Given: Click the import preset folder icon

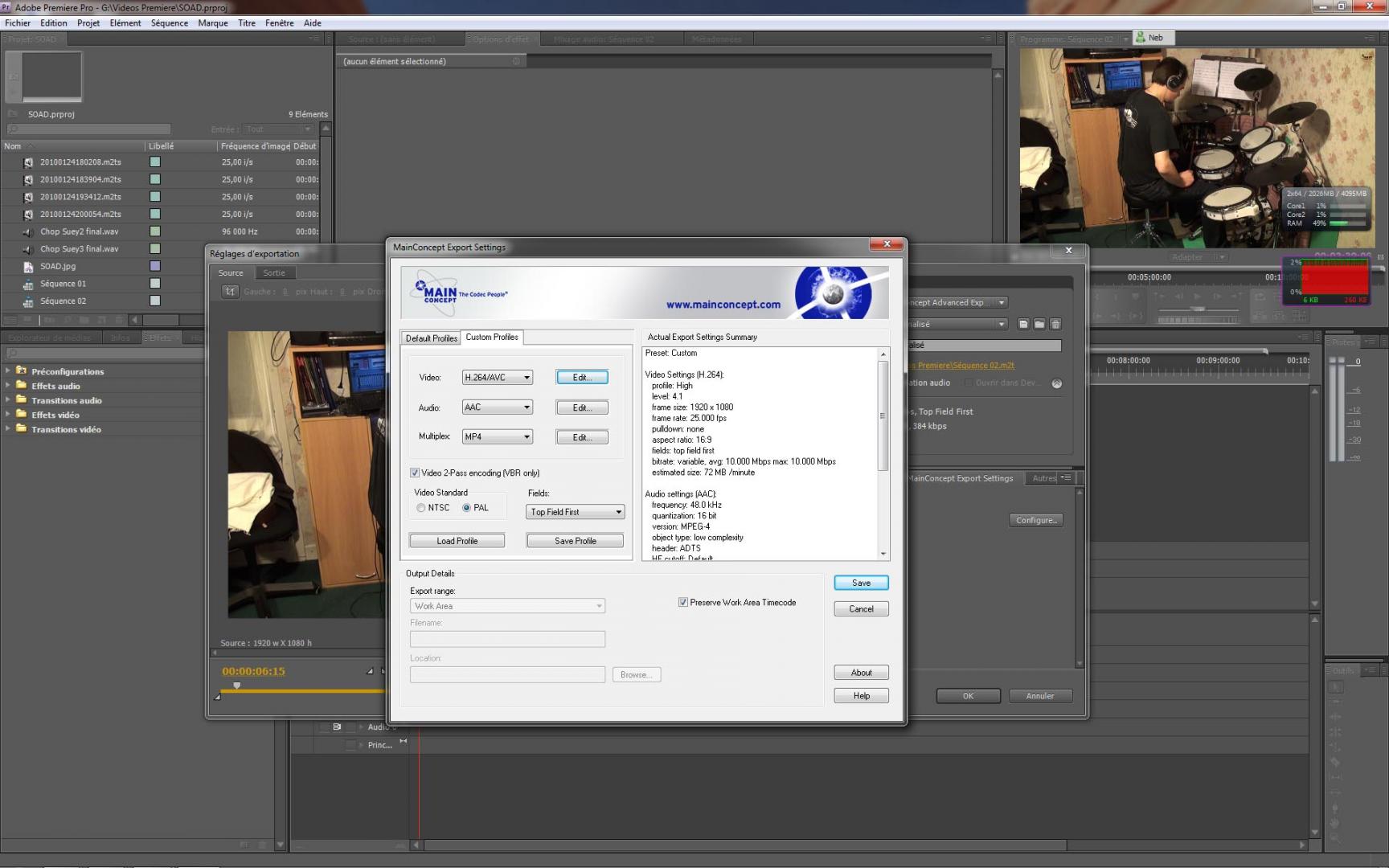Looking at the screenshot, I should click(x=1039, y=324).
